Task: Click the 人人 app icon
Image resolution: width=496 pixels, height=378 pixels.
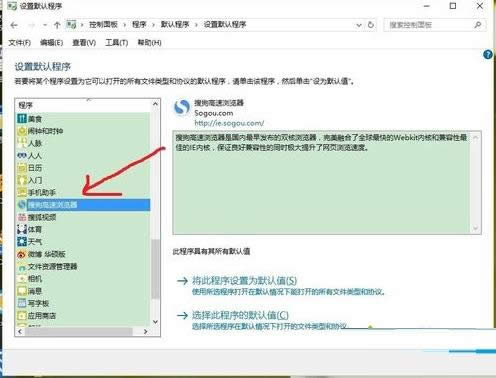Action: (x=22, y=155)
